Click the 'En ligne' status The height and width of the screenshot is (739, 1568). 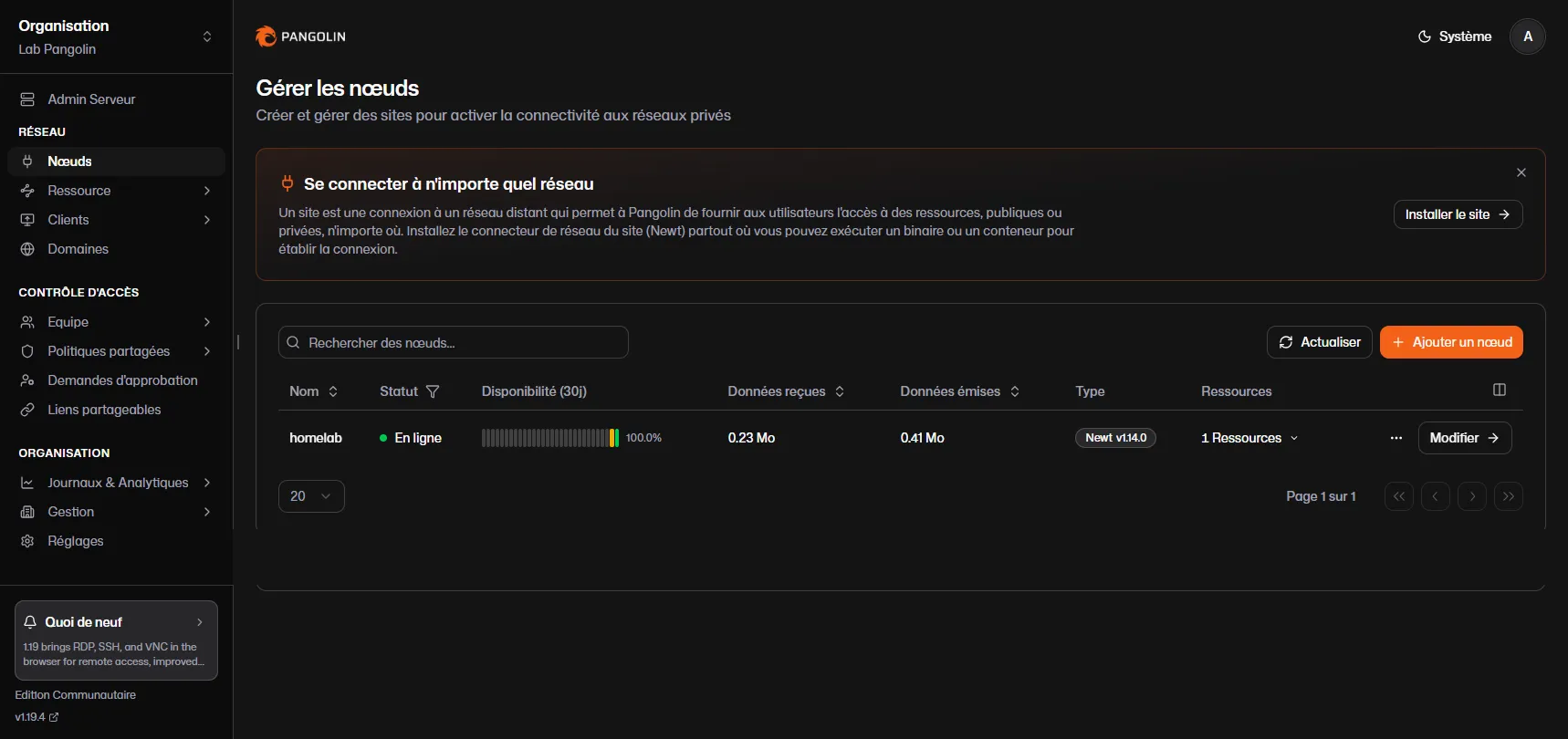pos(411,438)
